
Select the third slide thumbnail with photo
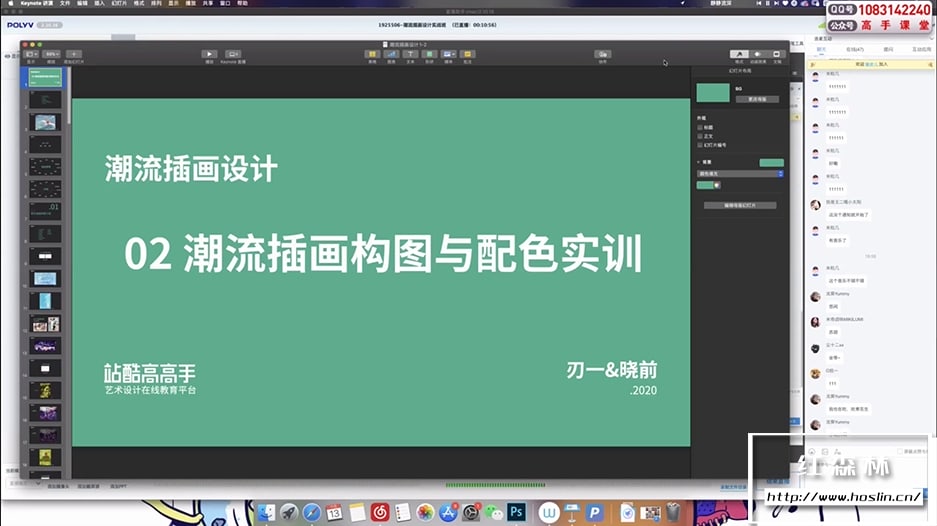(x=45, y=123)
